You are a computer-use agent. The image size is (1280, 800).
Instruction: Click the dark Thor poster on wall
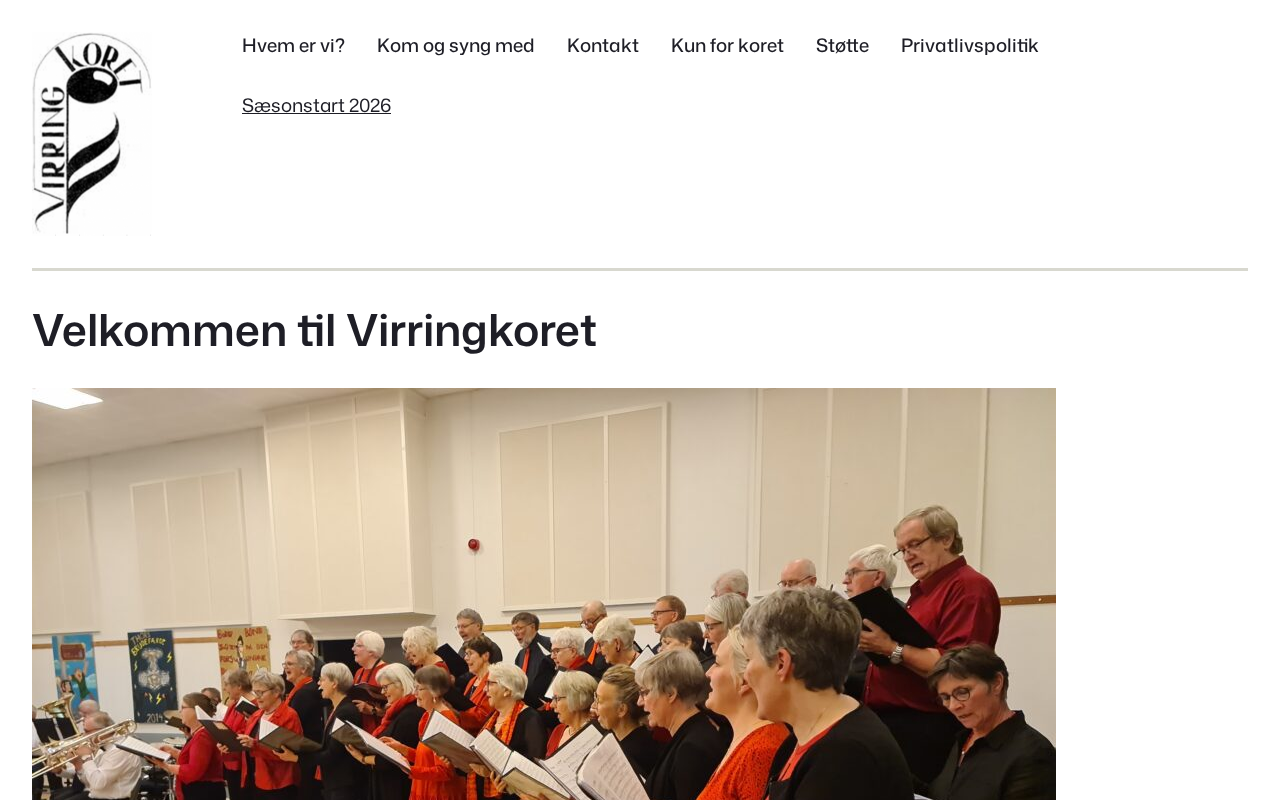point(153,675)
